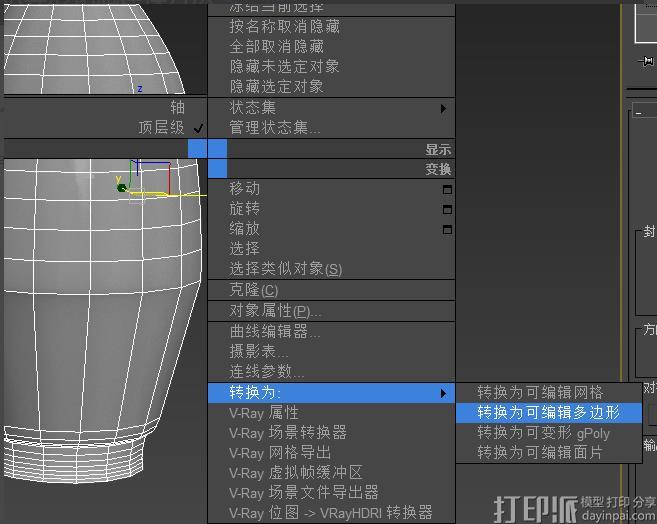
Task: Collapse the rollout minus button in right panel
Action: click(639, 113)
